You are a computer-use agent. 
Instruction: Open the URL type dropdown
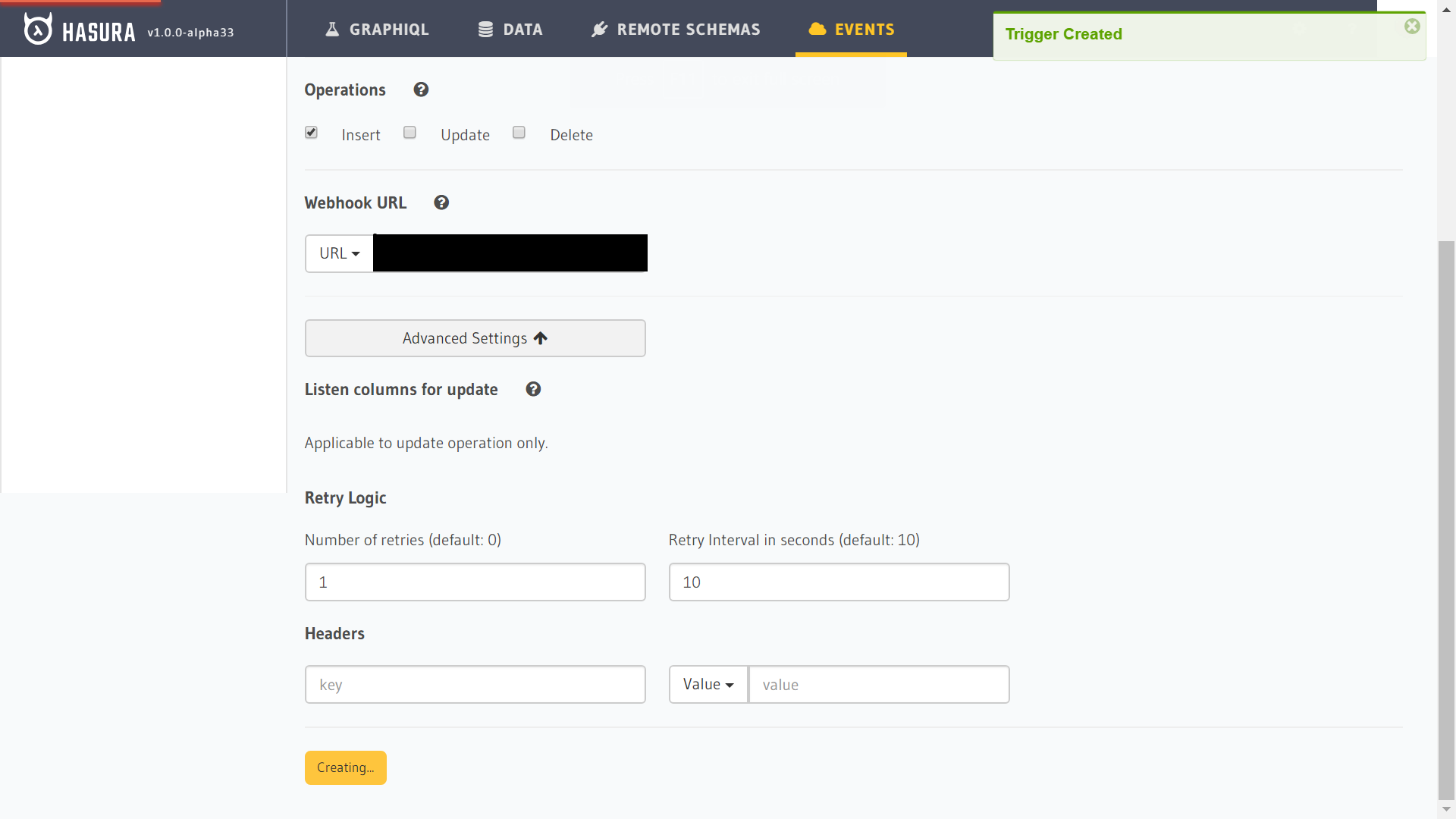click(339, 253)
